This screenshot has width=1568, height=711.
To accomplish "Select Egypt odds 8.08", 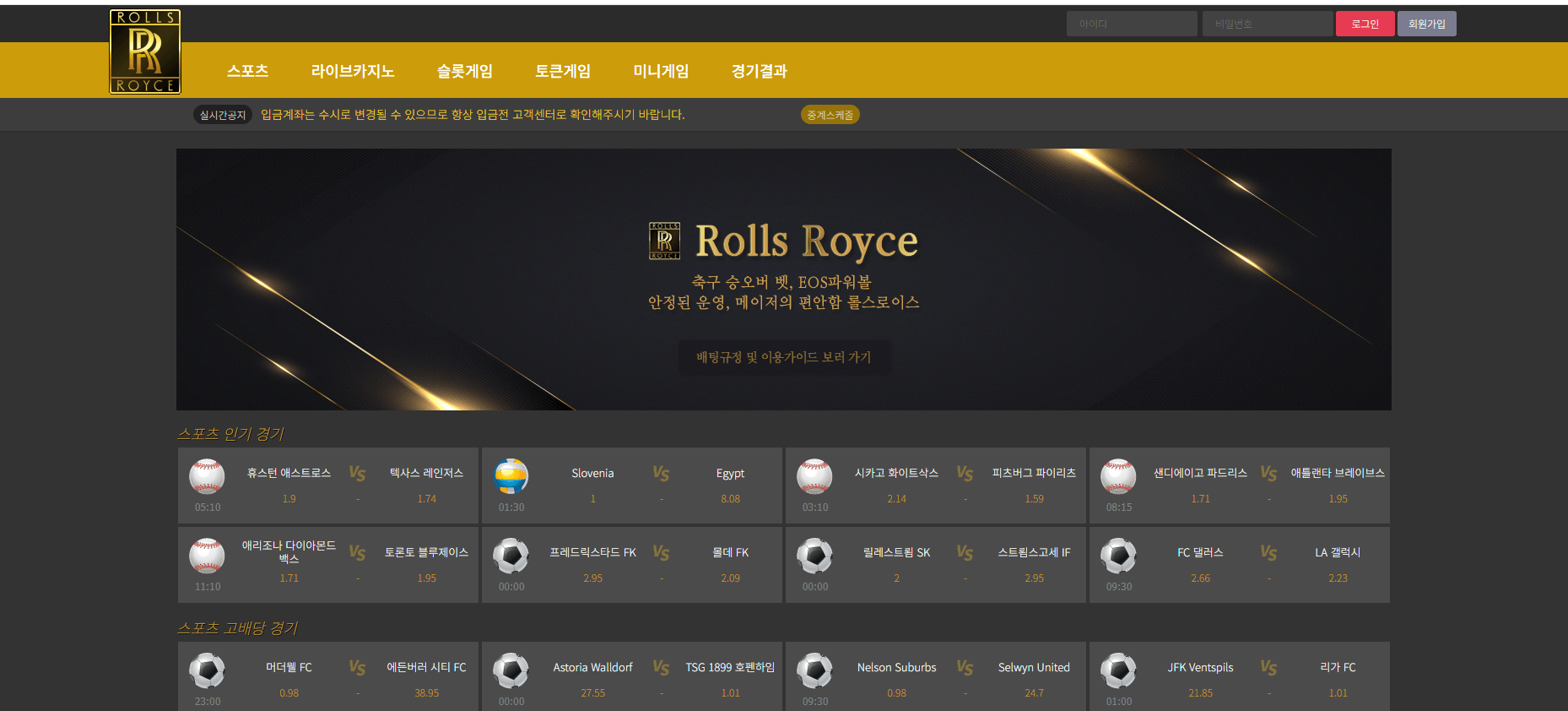I will coord(730,499).
